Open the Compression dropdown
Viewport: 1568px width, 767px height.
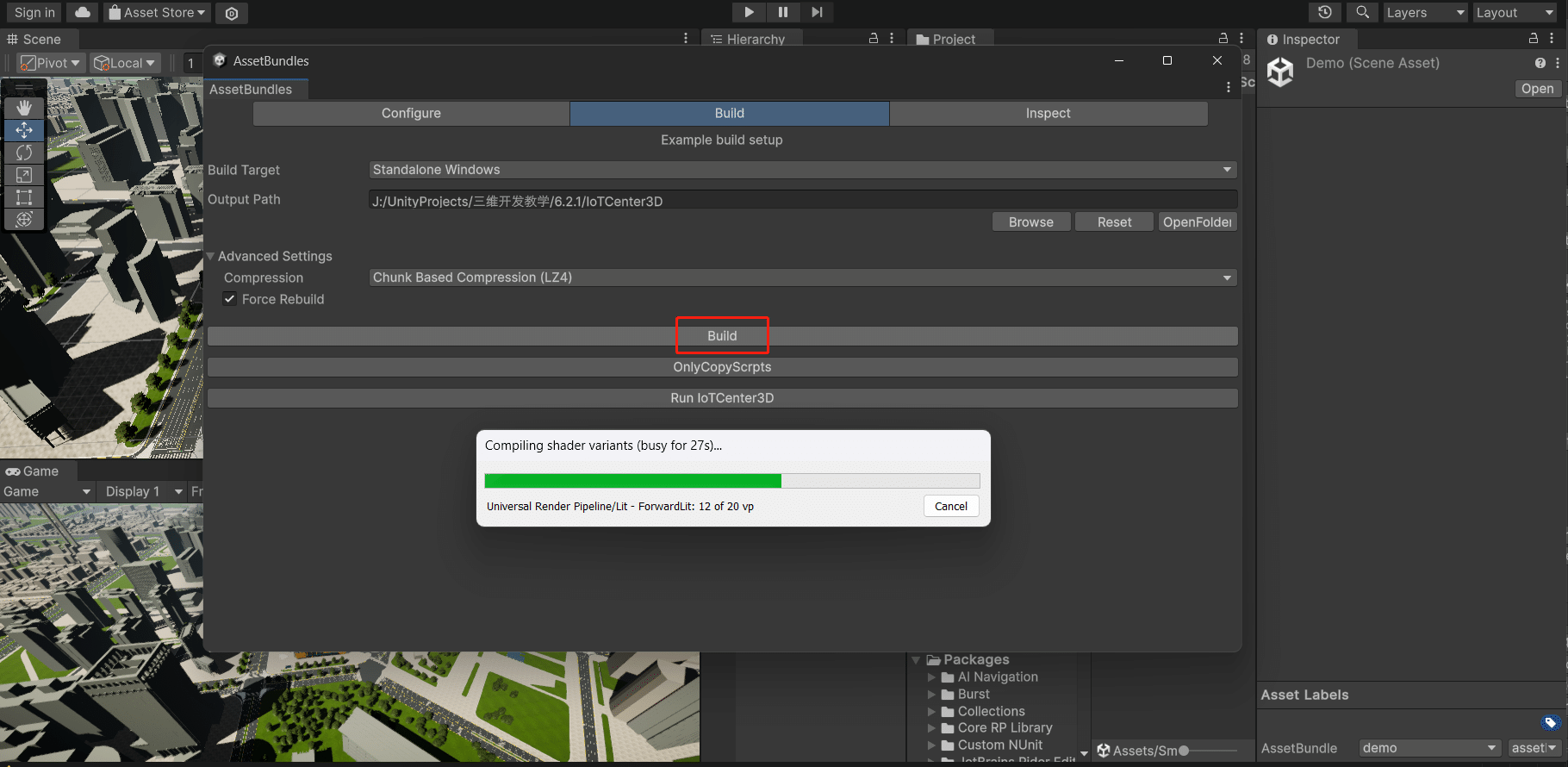coord(802,277)
